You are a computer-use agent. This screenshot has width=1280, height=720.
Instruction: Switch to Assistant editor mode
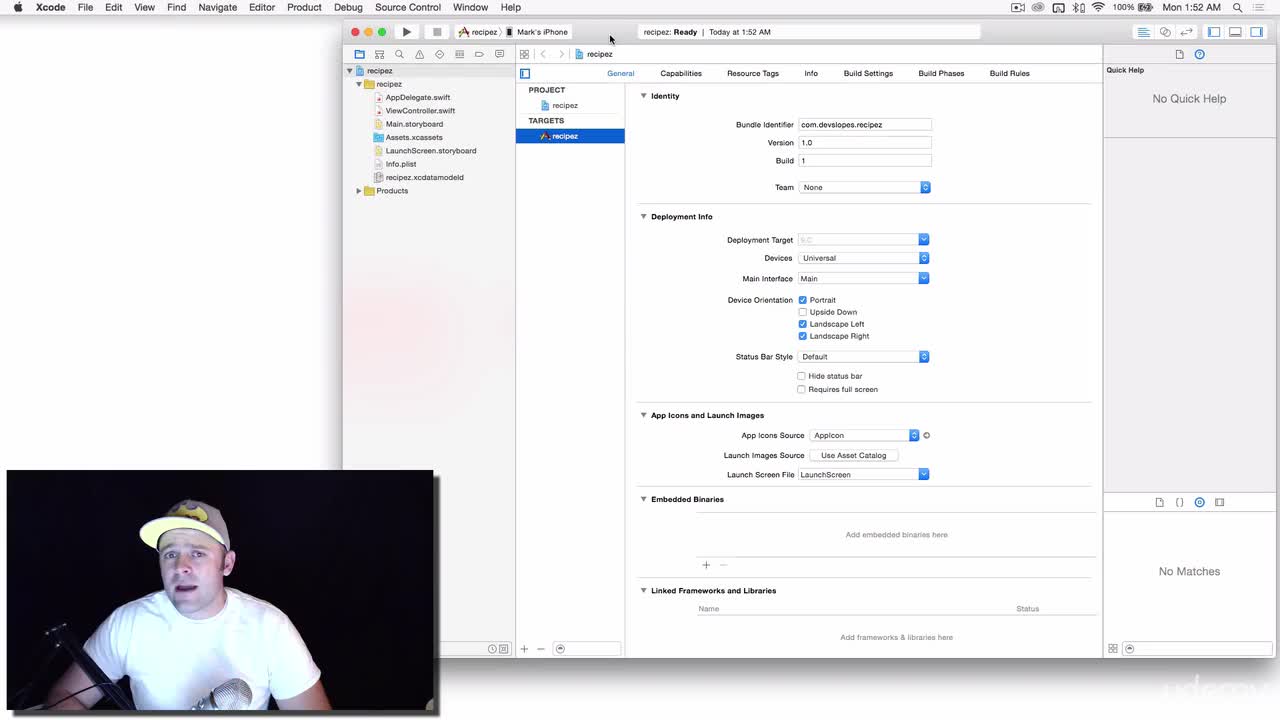[1165, 32]
